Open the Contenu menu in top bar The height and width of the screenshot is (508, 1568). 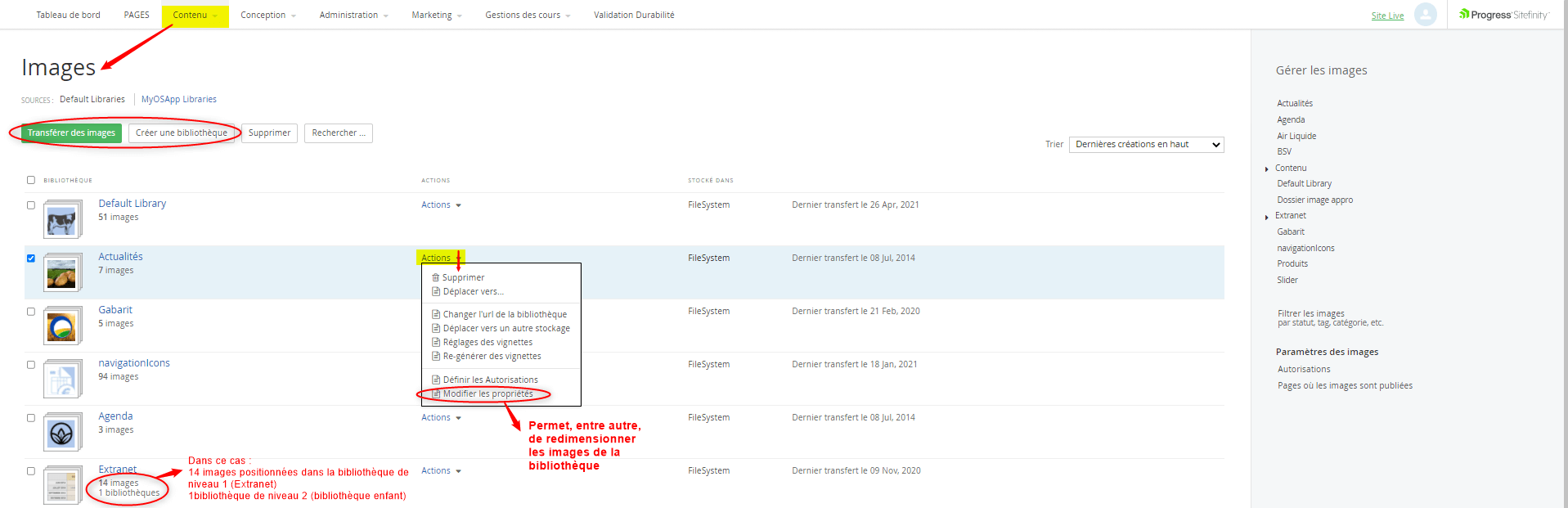(x=195, y=16)
